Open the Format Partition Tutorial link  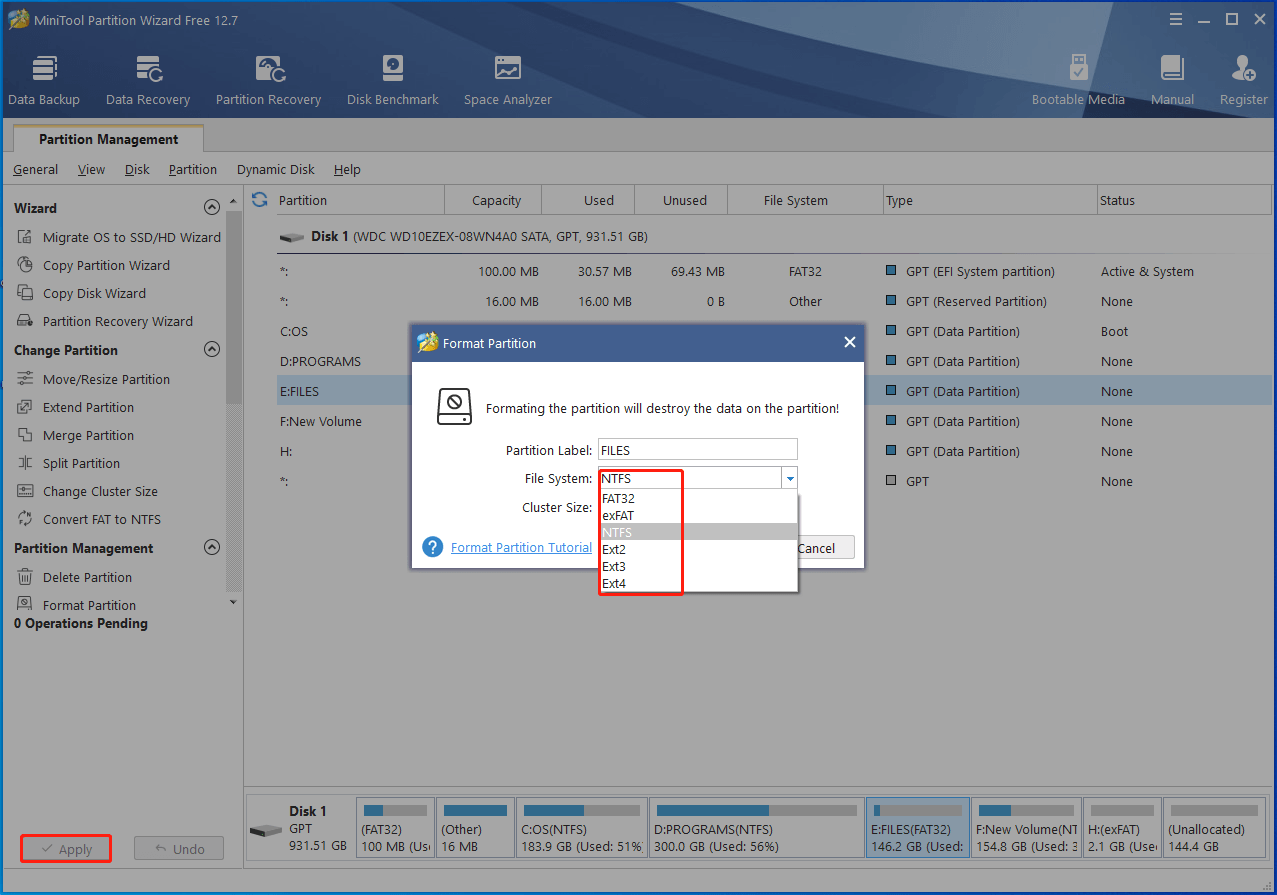pos(521,547)
